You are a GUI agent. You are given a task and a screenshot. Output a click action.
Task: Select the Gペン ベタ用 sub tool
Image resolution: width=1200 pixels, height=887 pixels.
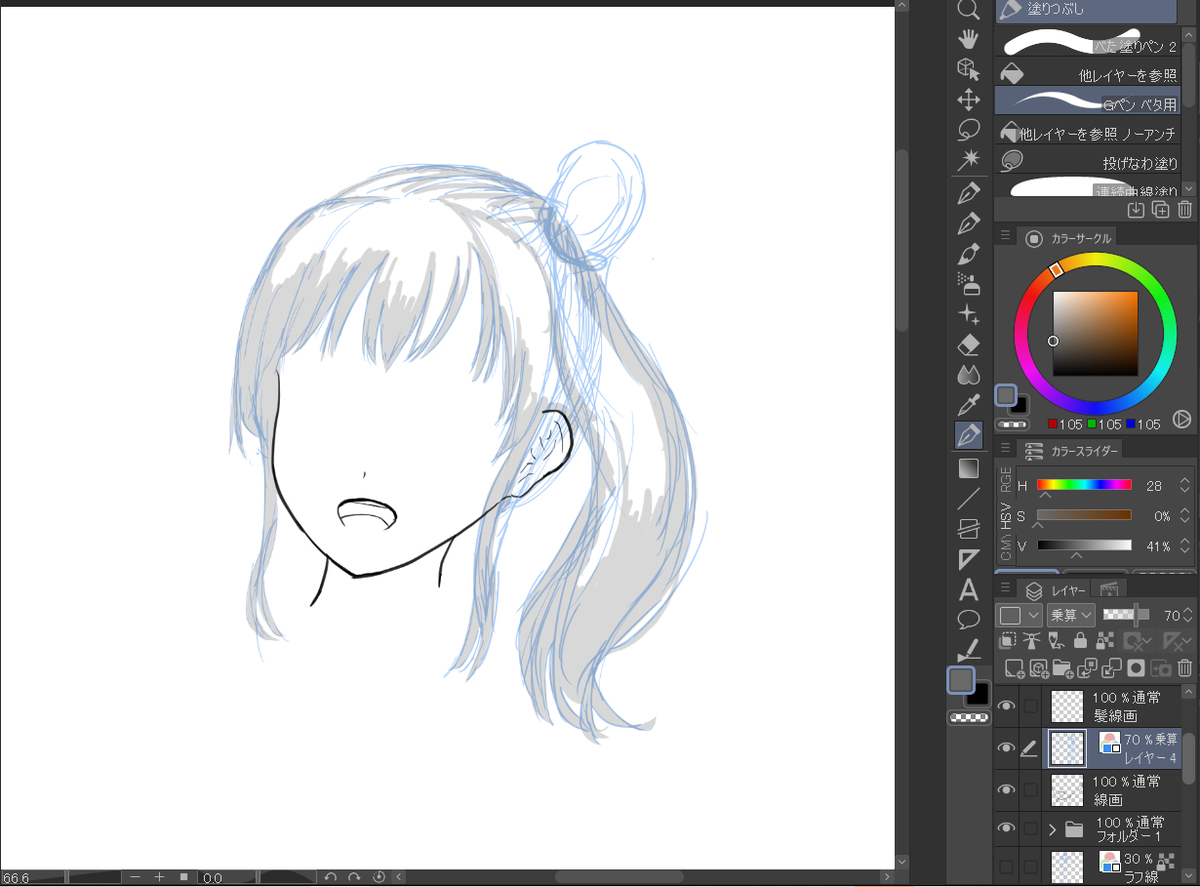point(1088,101)
